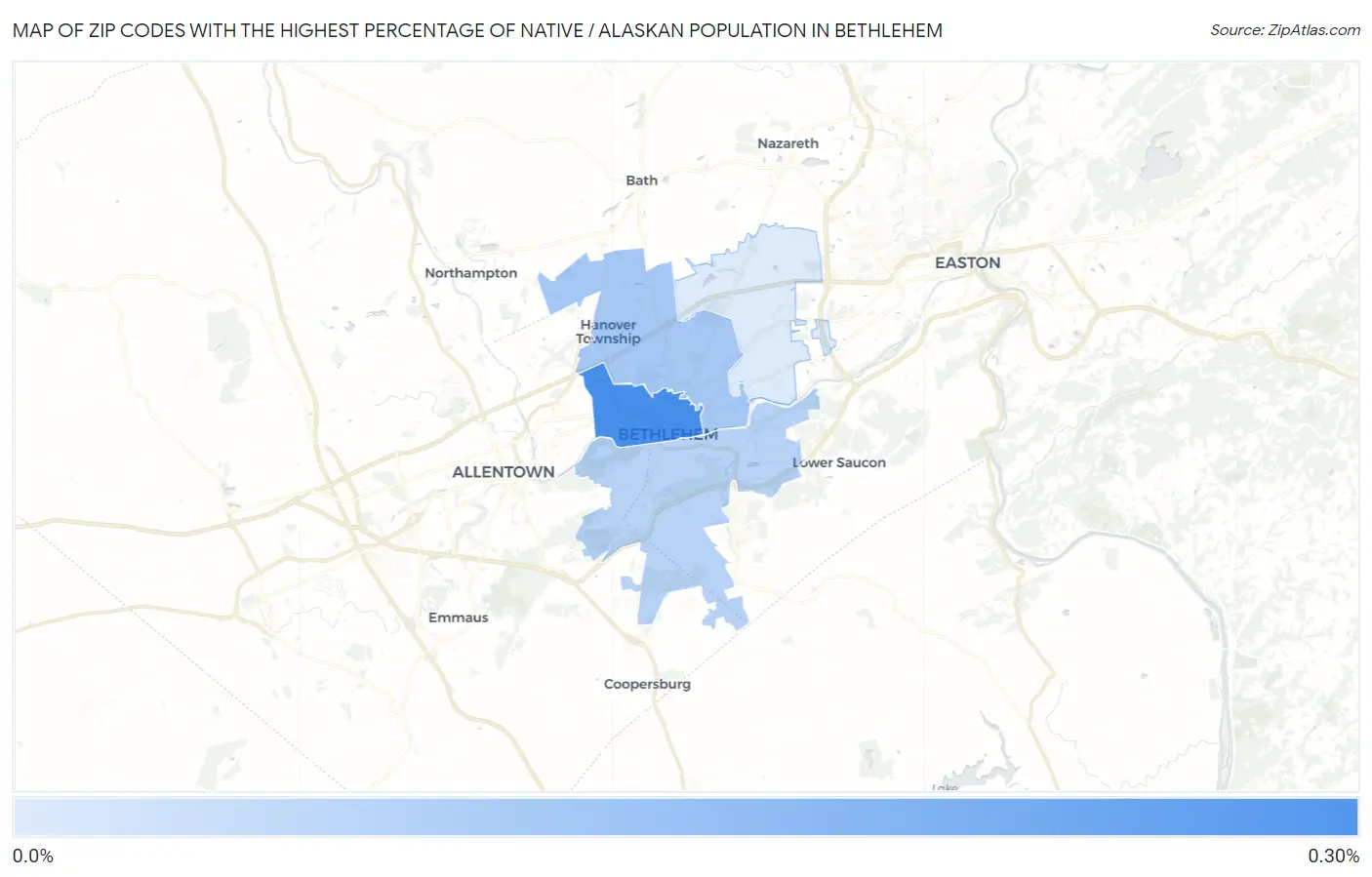This screenshot has height=877, width=1372.
Task: Click the color gradient legend bar
Action: point(685,817)
